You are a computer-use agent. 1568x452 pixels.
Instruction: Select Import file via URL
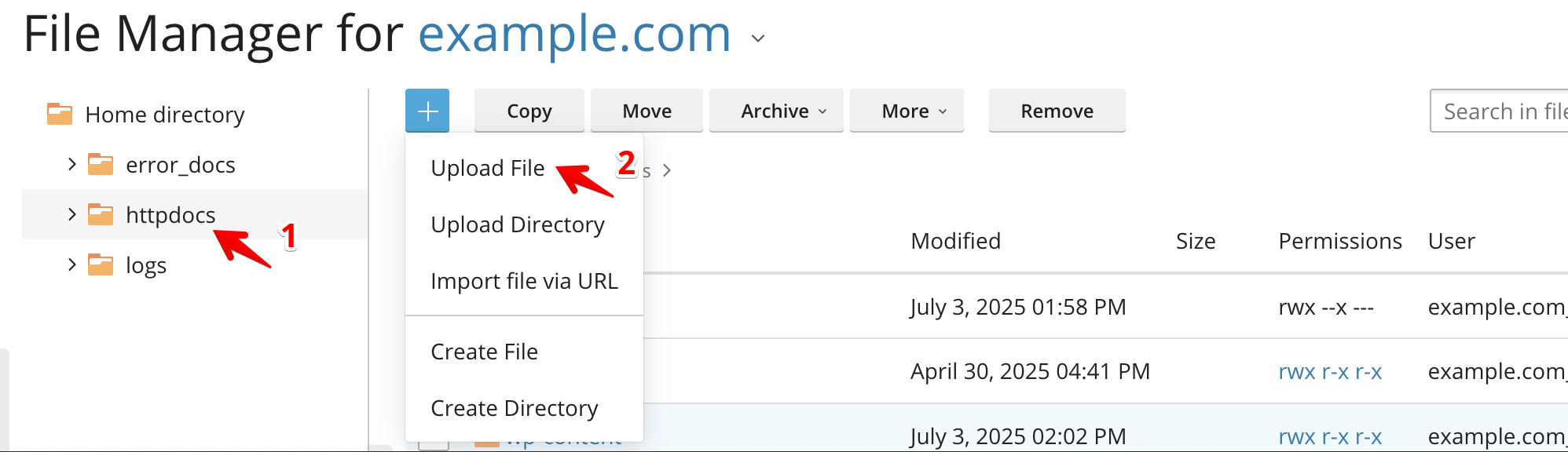click(524, 281)
